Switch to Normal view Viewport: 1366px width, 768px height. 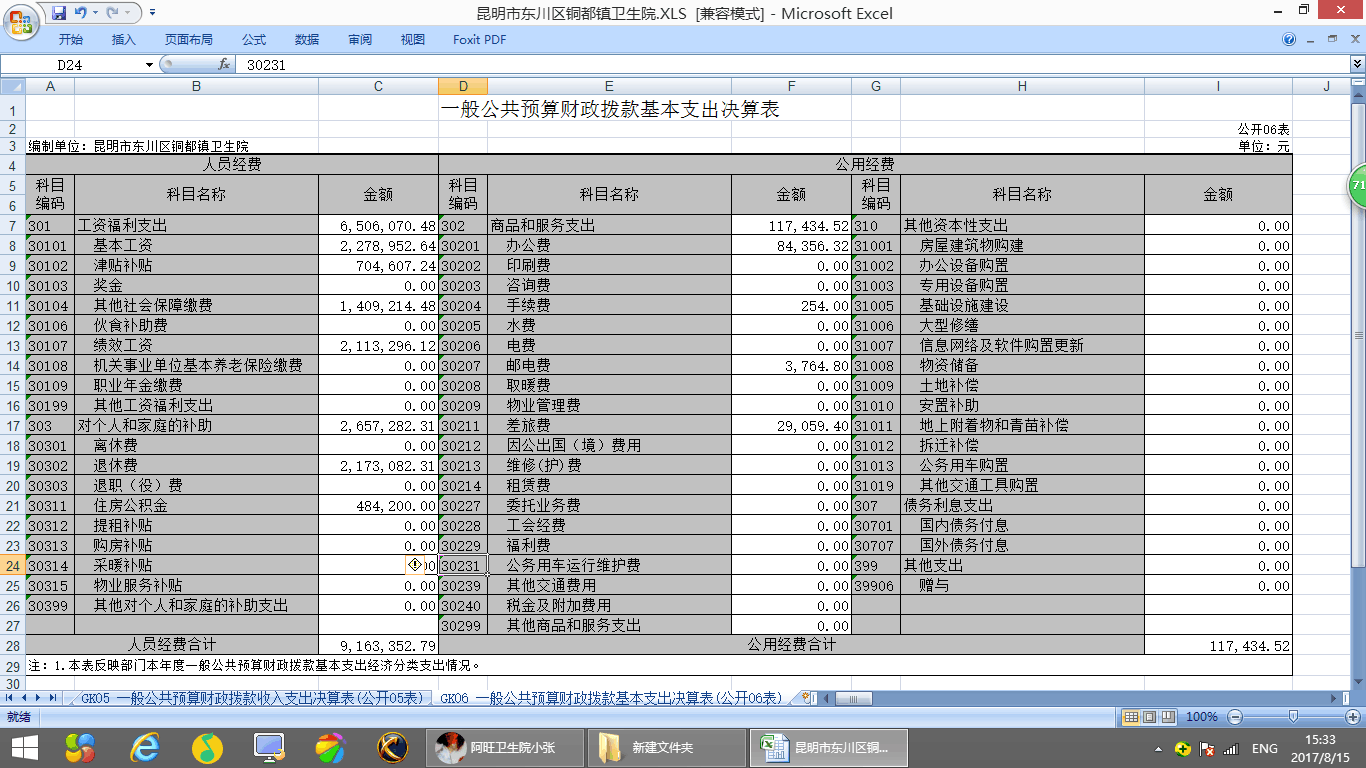[x=1131, y=717]
